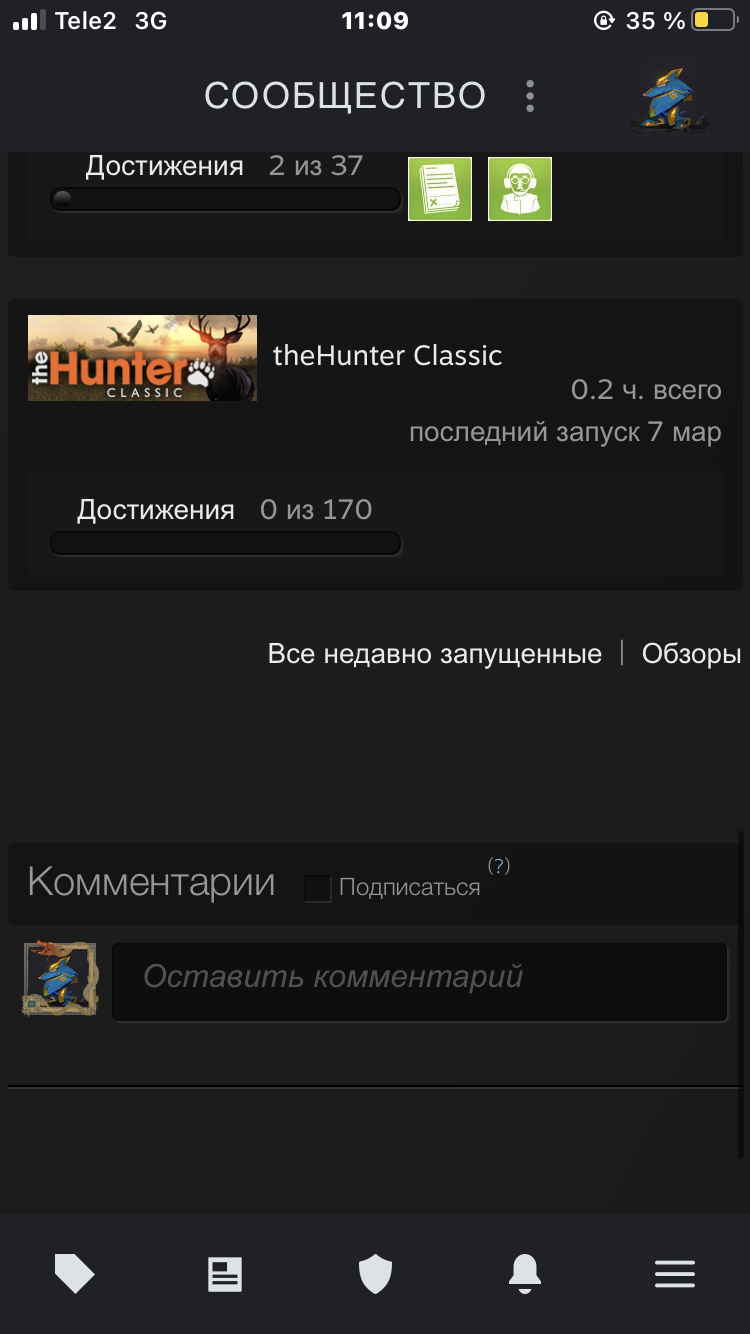Tap the profile avatar in top bar
Viewport: 750px width, 1334px height.
tap(669, 99)
